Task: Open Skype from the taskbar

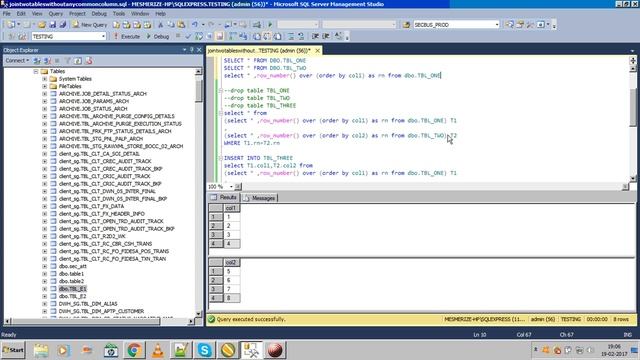Action: (204, 350)
